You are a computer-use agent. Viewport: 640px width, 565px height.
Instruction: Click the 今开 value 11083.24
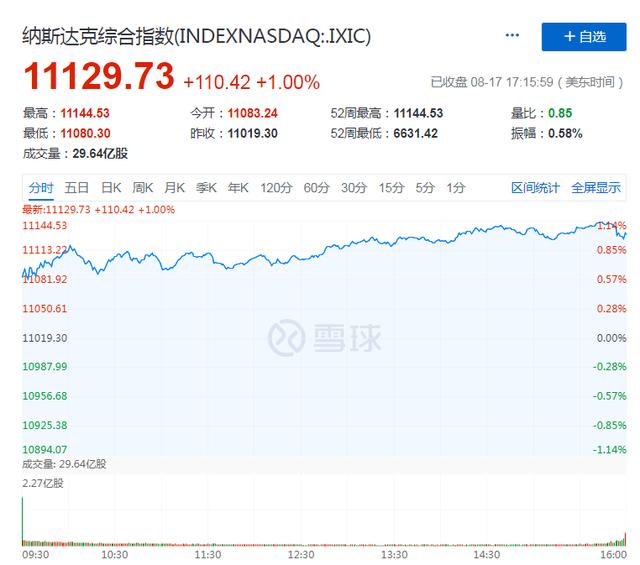[x=252, y=113]
